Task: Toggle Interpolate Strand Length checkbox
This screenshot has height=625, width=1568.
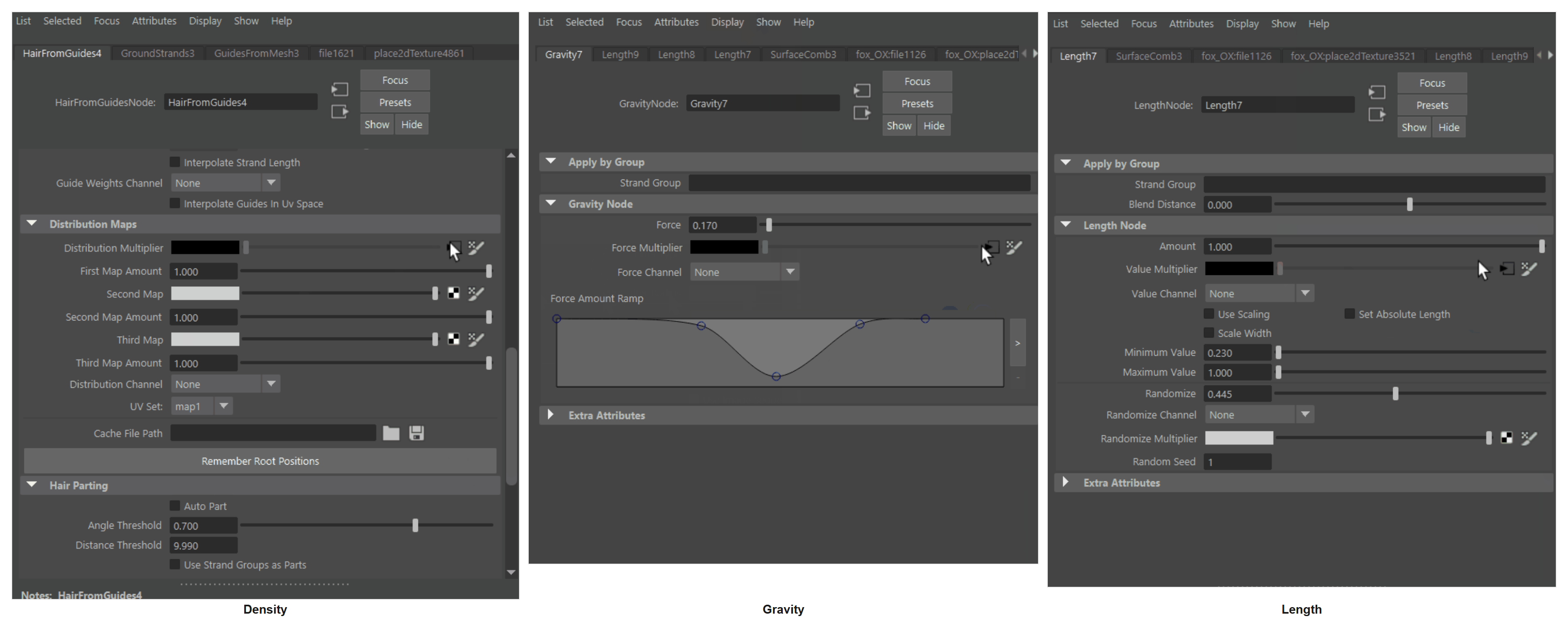Action: tap(174, 162)
